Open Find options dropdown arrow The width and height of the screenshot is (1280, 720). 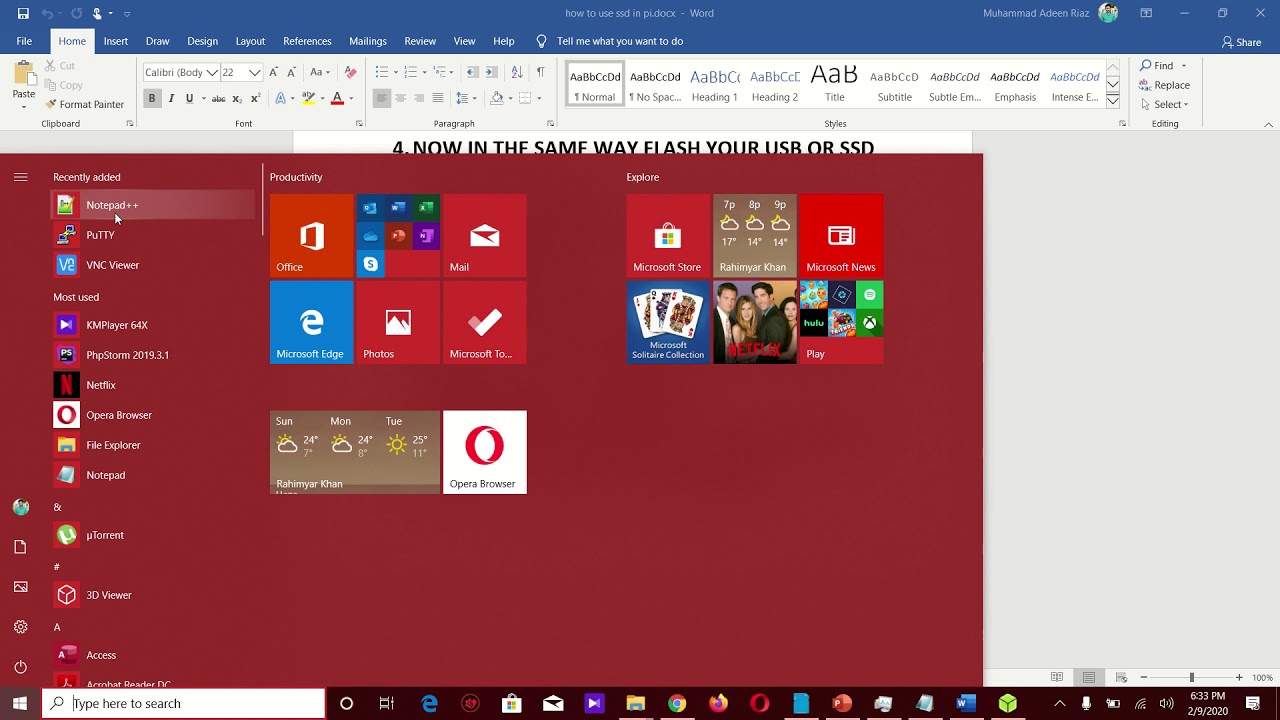(1184, 66)
